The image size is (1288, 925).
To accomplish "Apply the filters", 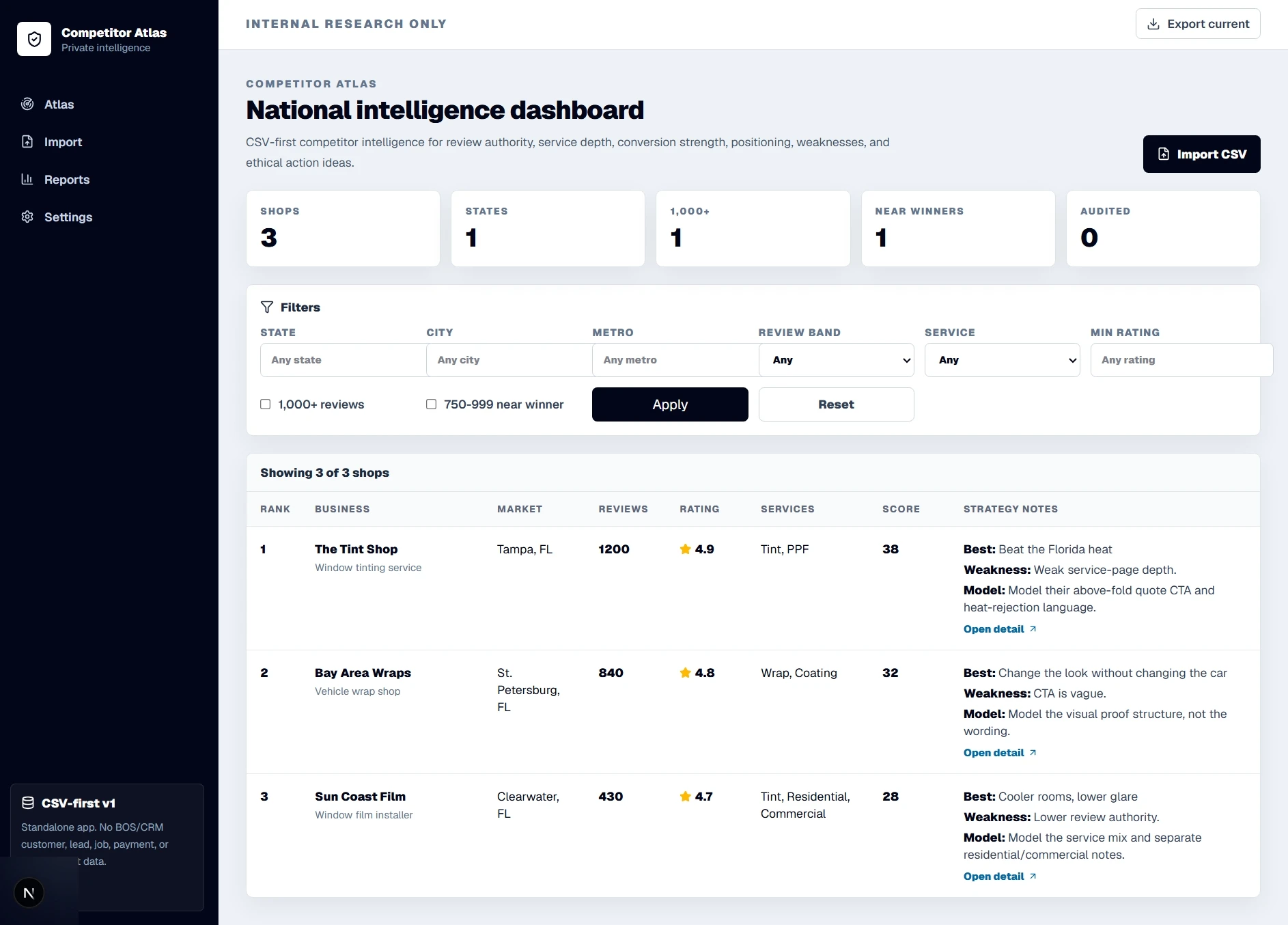I will (x=670, y=404).
